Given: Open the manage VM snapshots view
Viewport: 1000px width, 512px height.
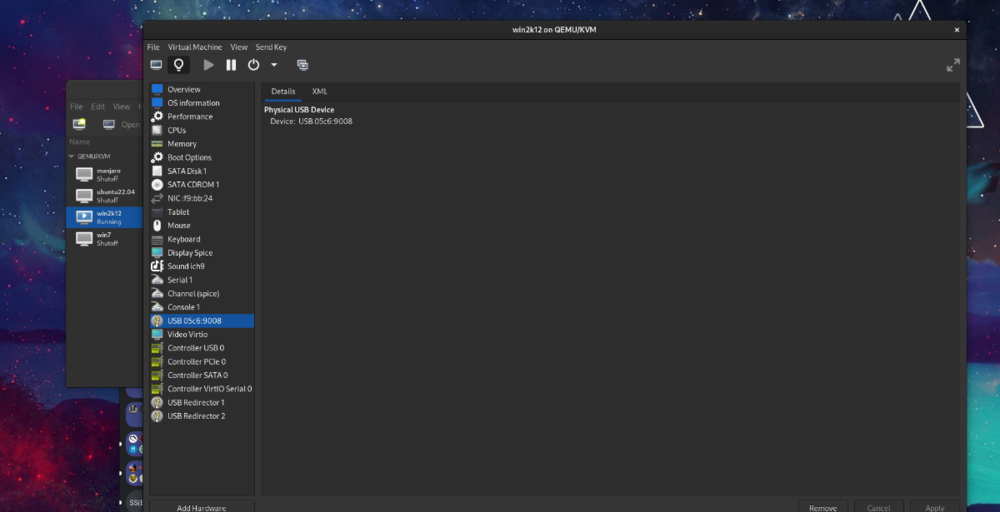Looking at the screenshot, I should pyautogui.click(x=302, y=65).
